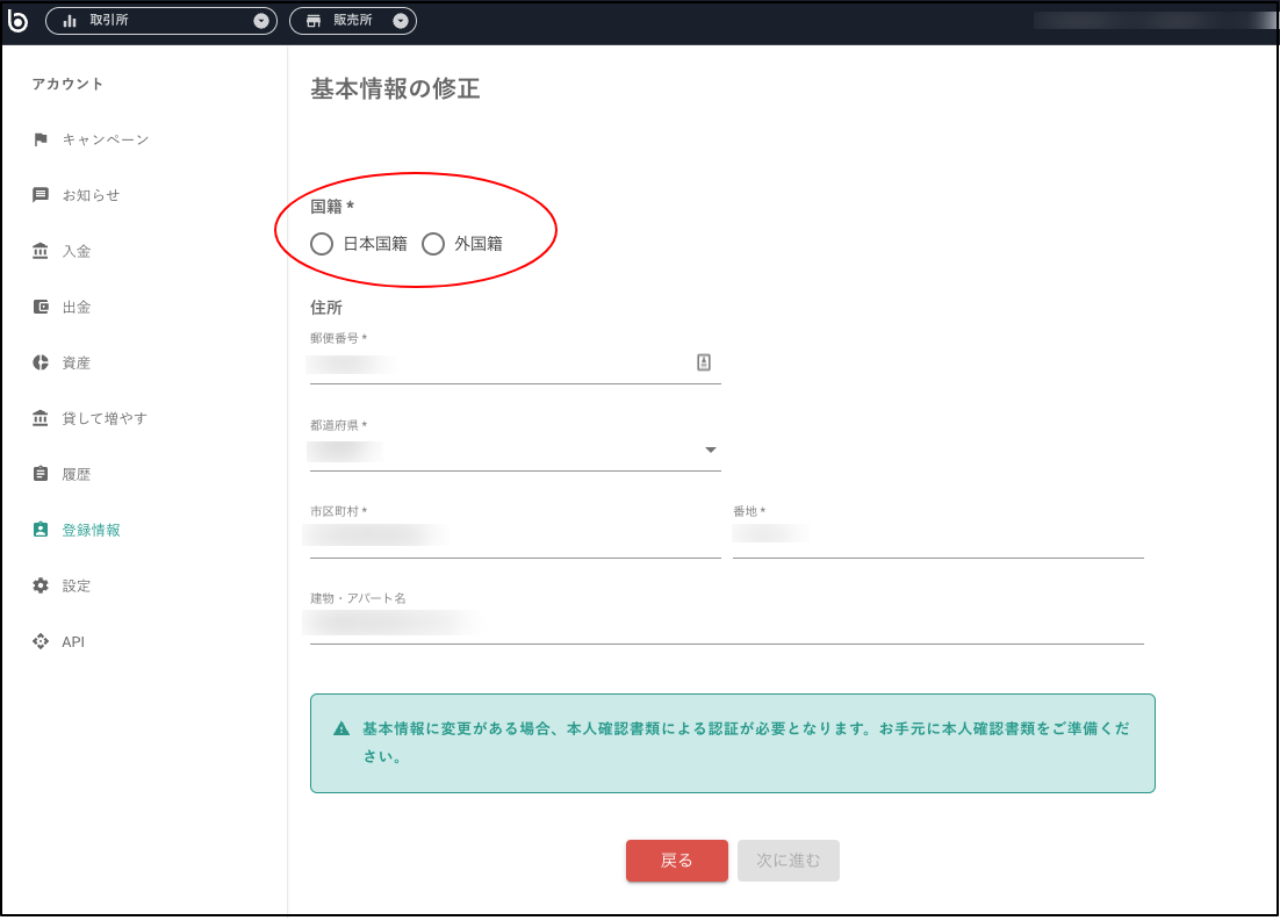Click the 設定 gear icon
The height and width of the screenshot is (918, 1280).
(41, 586)
